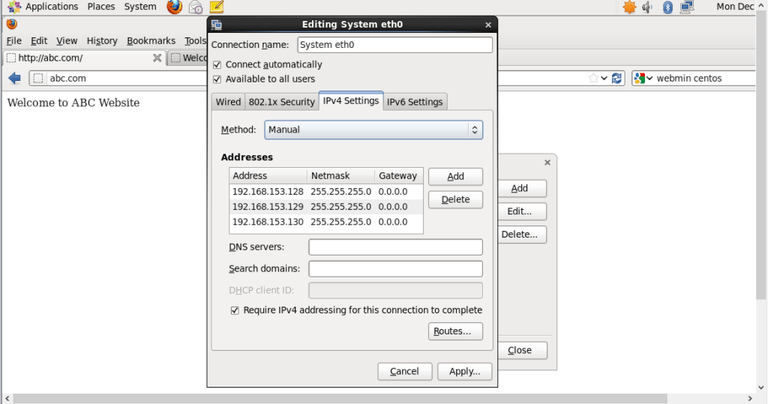Open the Firefox View menu
The height and width of the screenshot is (404, 768).
67,41
